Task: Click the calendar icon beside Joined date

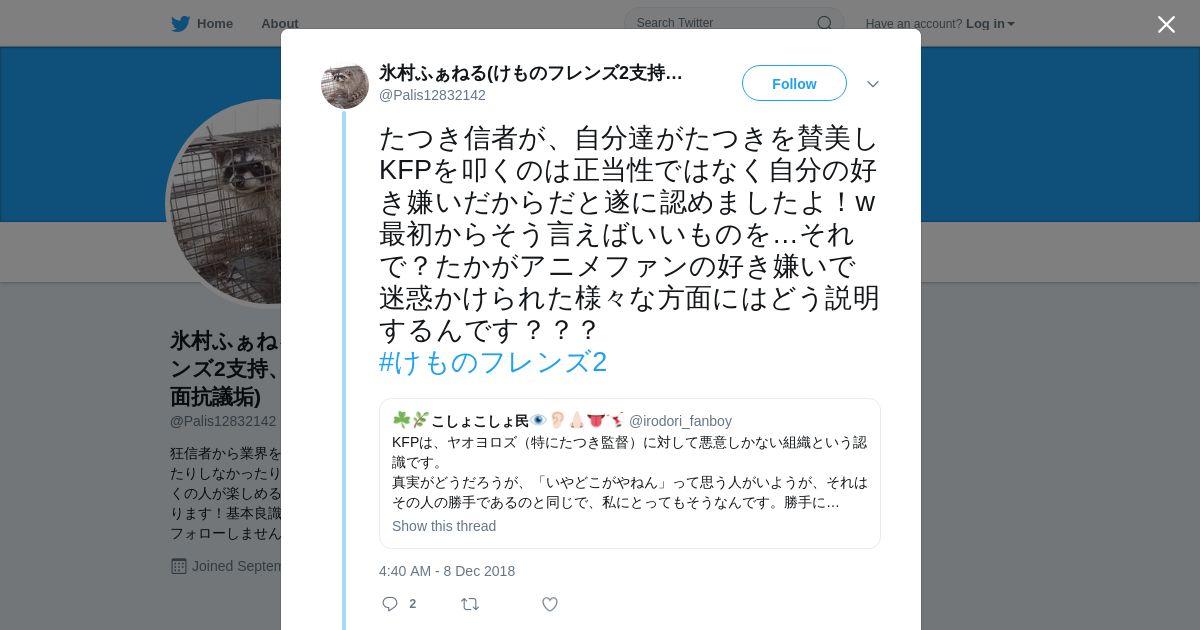Action: pos(179,566)
